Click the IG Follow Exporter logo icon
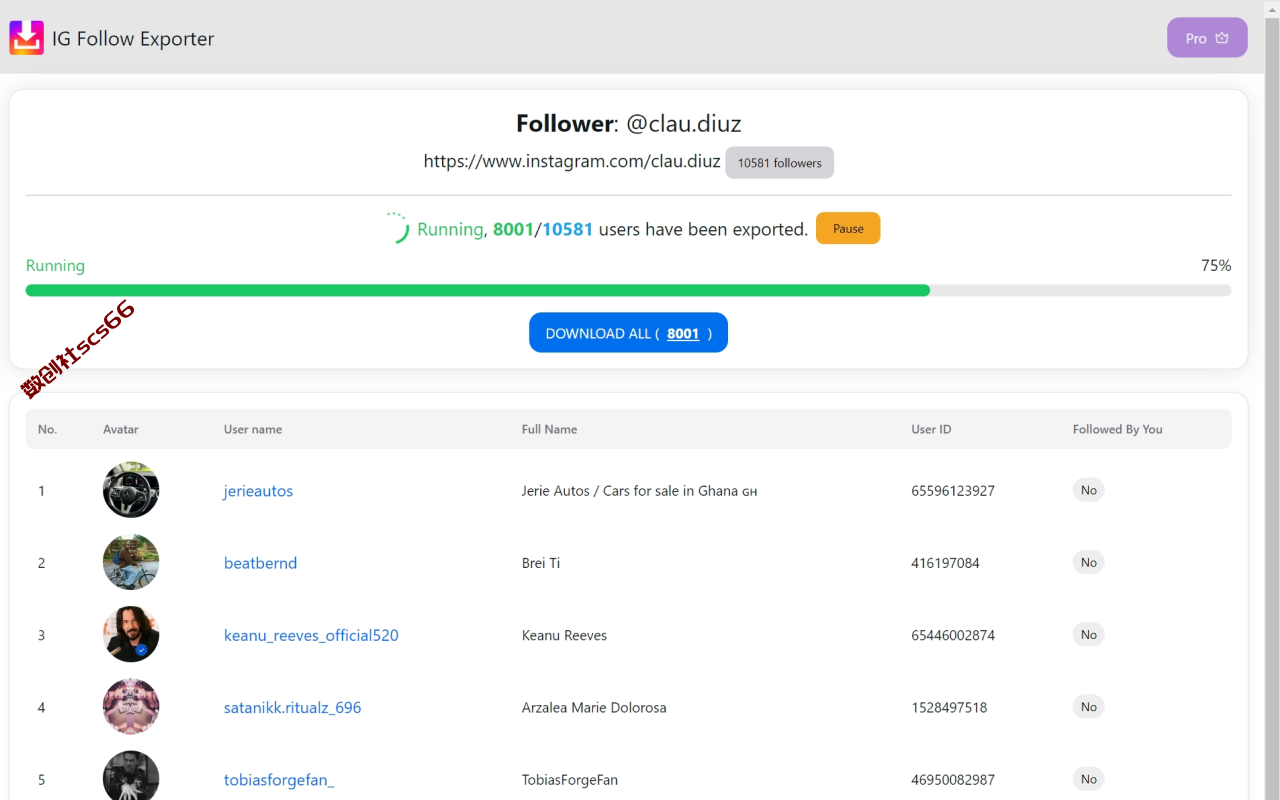This screenshot has width=1280, height=800. [x=27, y=38]
